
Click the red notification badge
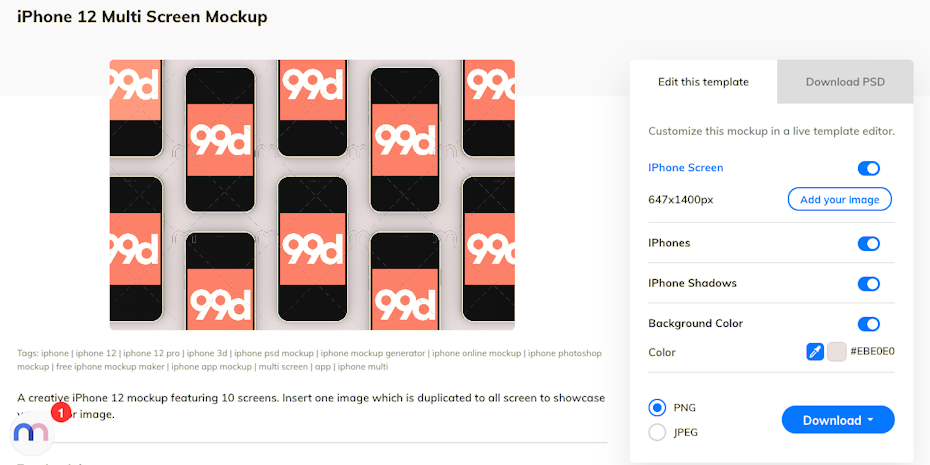click(x=59, y=412)
